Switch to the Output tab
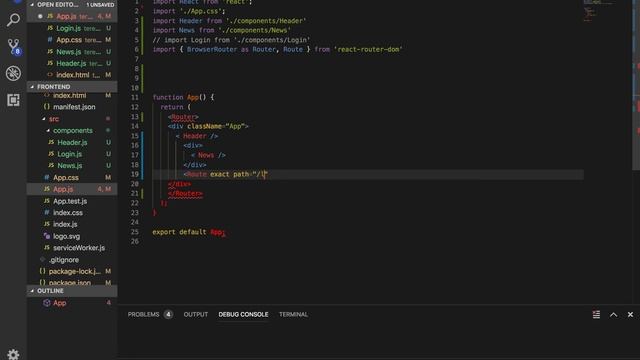 (196, 314)
